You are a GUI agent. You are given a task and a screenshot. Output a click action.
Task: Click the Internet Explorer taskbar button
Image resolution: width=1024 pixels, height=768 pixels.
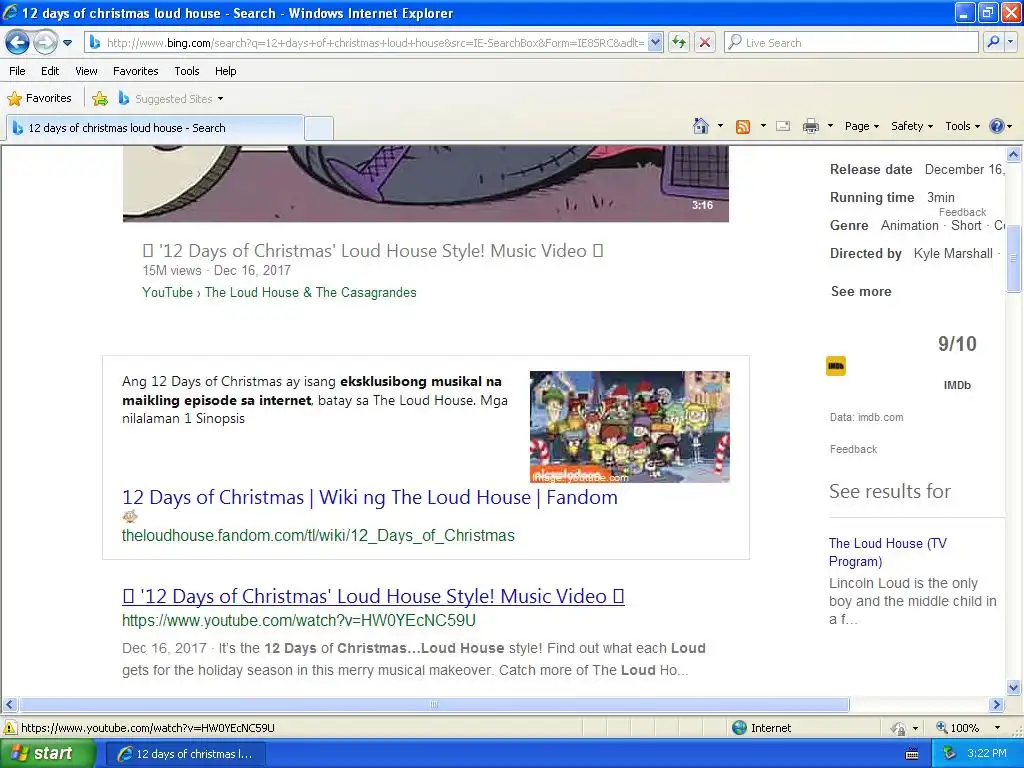click(185, 754)
